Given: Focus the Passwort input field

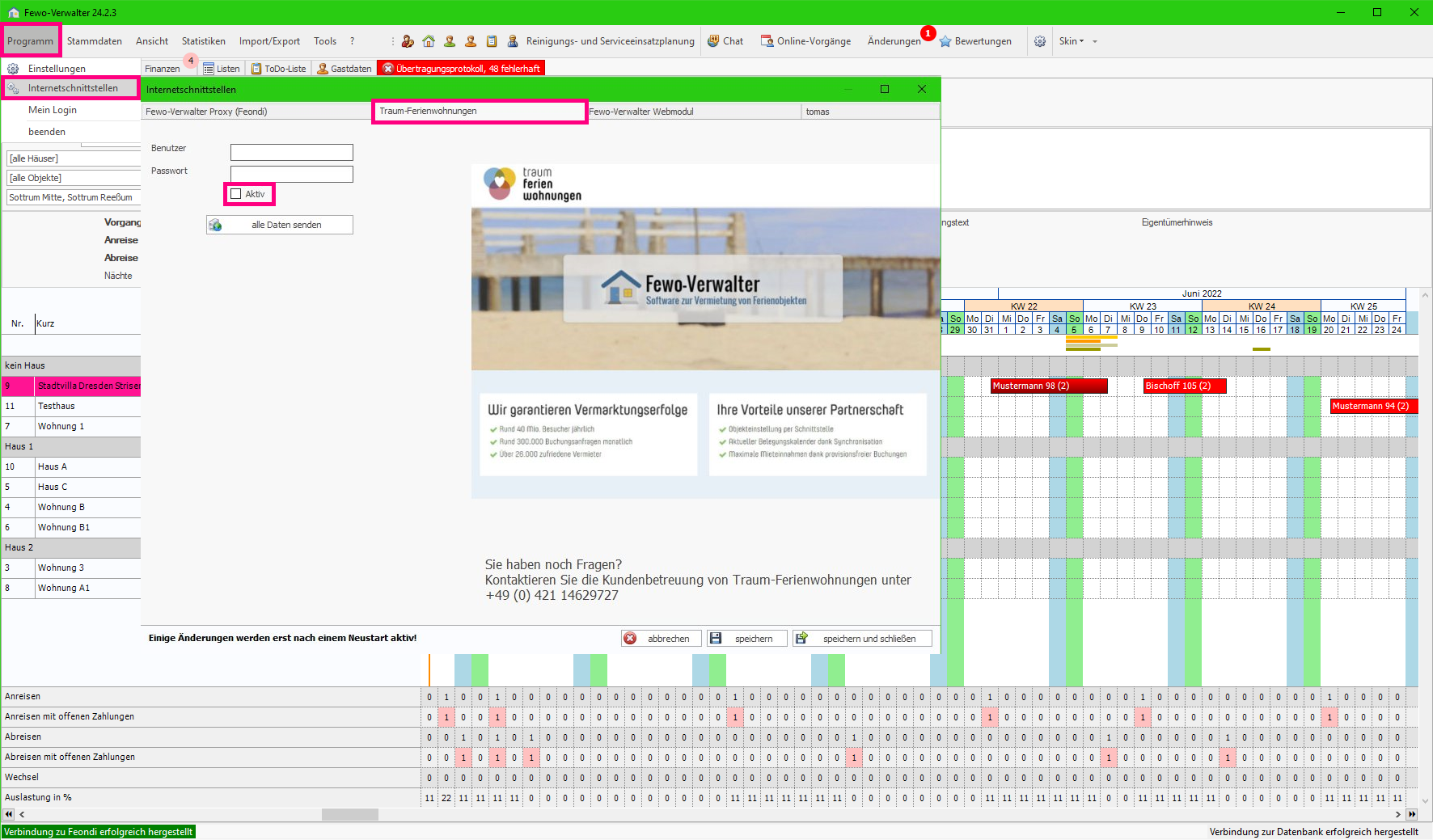Looking at the screenshot, I should coord(292,174).
